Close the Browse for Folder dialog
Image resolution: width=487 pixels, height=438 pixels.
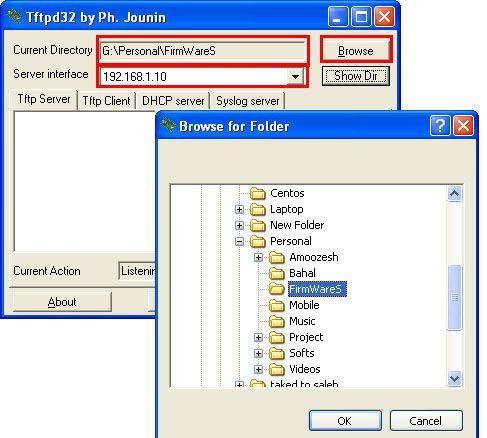click(463, 126)
